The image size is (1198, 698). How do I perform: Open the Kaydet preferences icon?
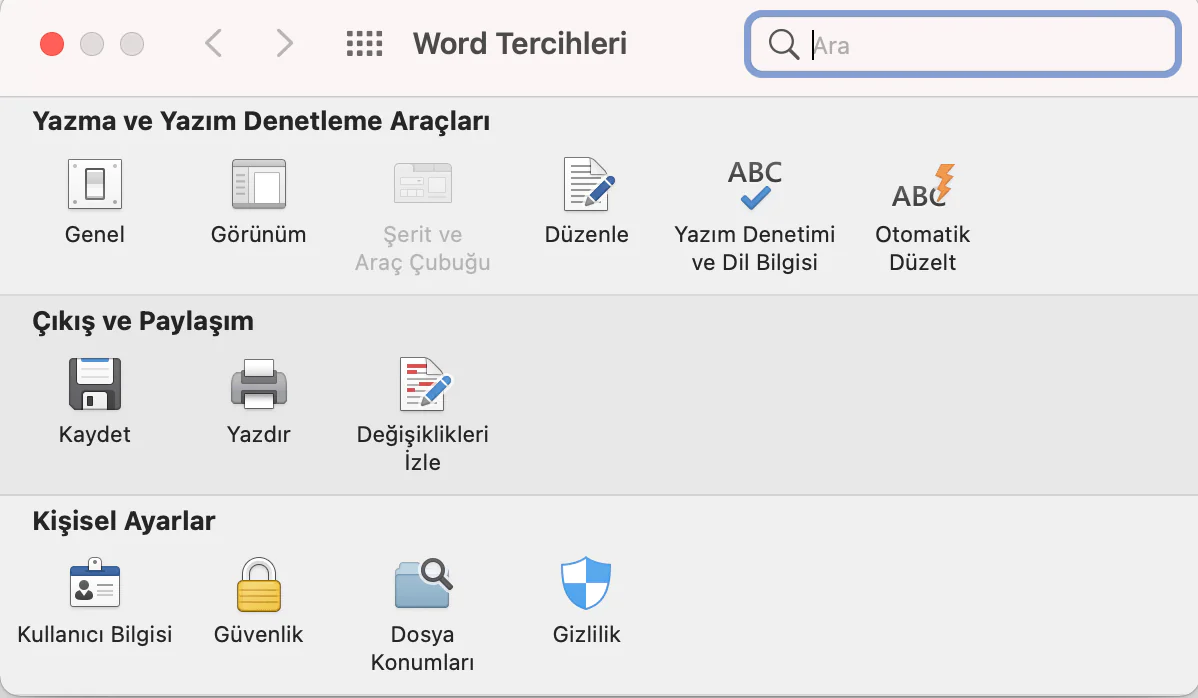[95, 385]
